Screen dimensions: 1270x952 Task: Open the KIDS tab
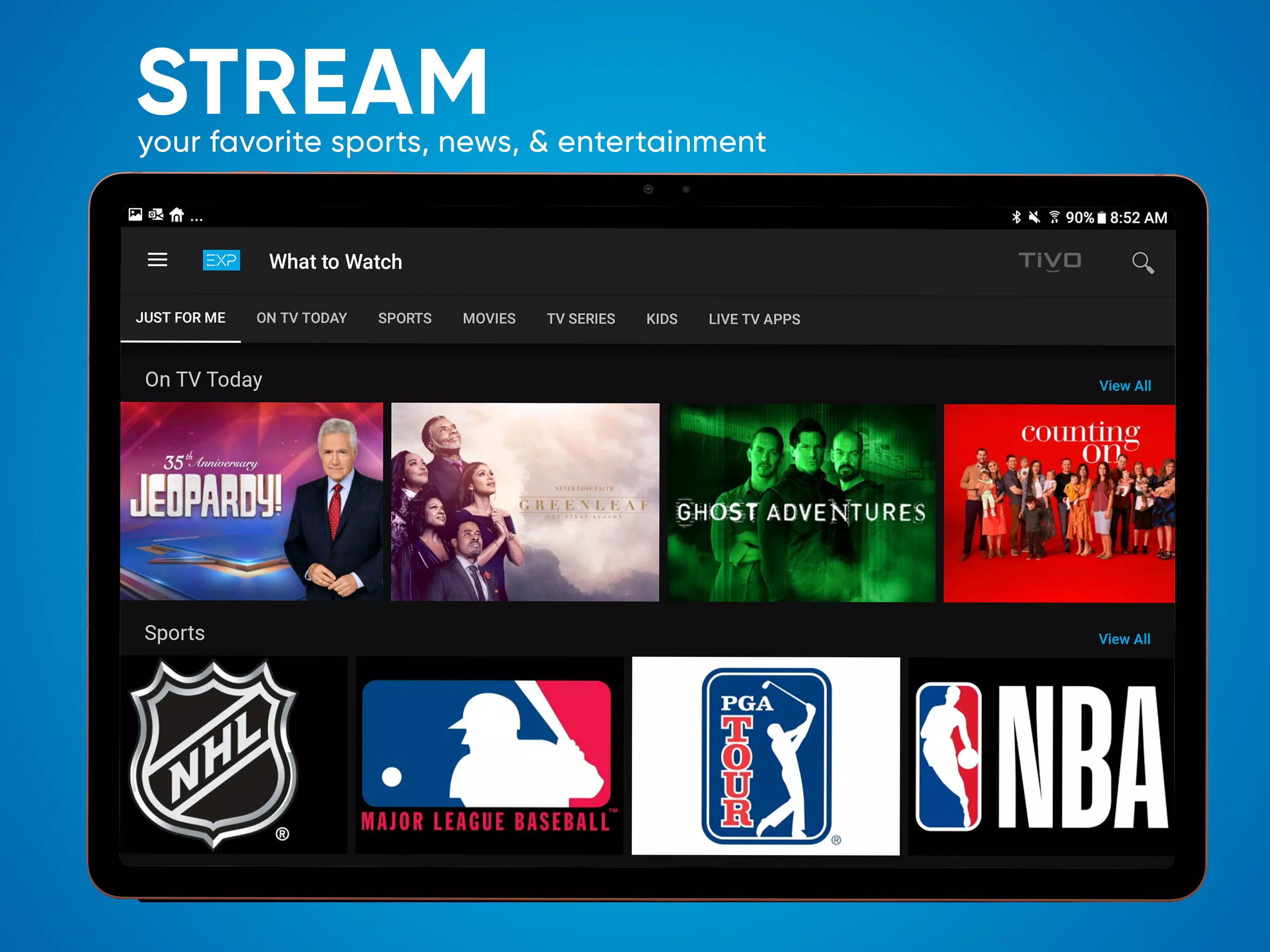pos(661,319)
